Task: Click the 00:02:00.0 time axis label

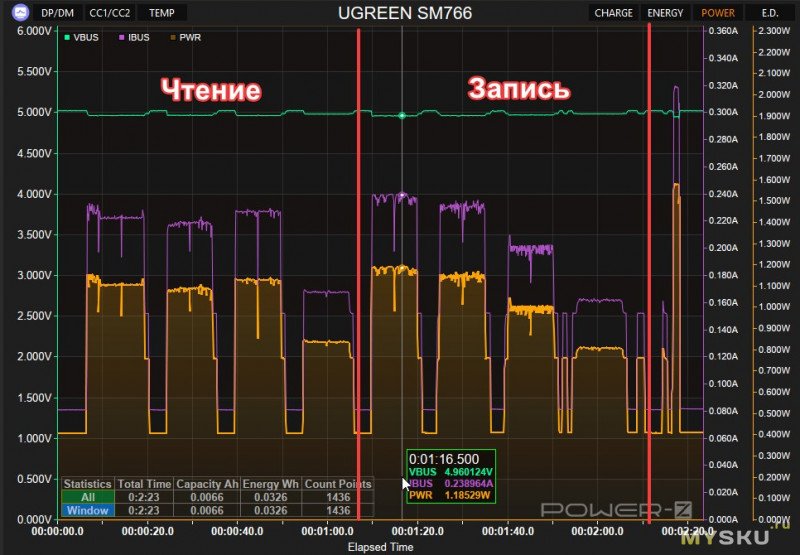Action: coord(597,532)
